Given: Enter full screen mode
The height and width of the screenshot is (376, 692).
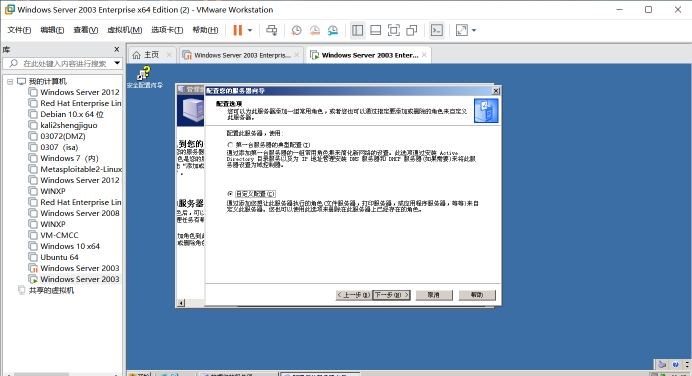Looking at the screenshot, I should click(394, 30).
